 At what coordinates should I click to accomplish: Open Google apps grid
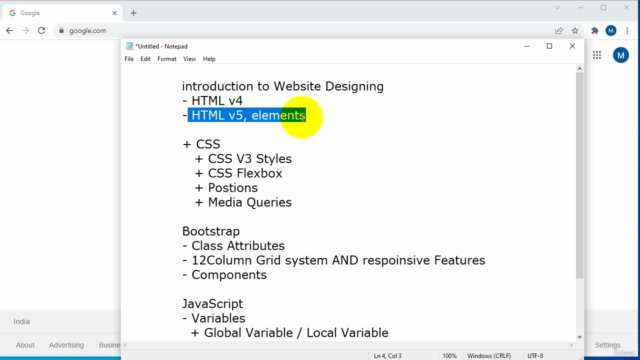click(x=597, y=55)
